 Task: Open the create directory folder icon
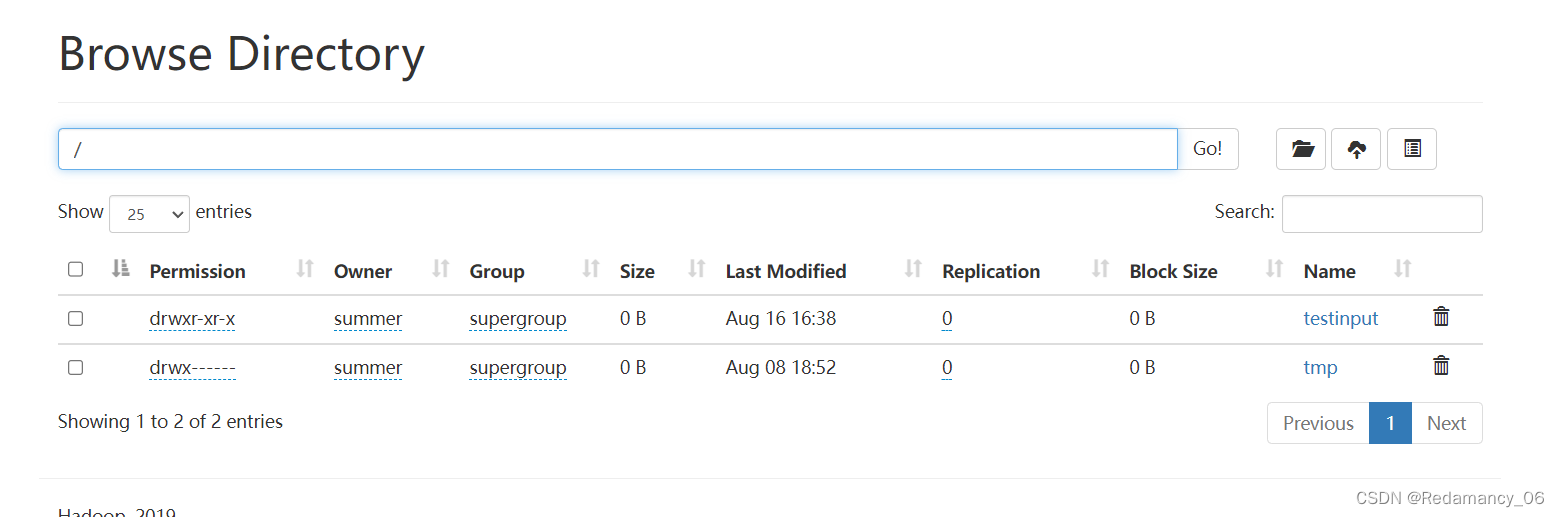coord(1301,149)
